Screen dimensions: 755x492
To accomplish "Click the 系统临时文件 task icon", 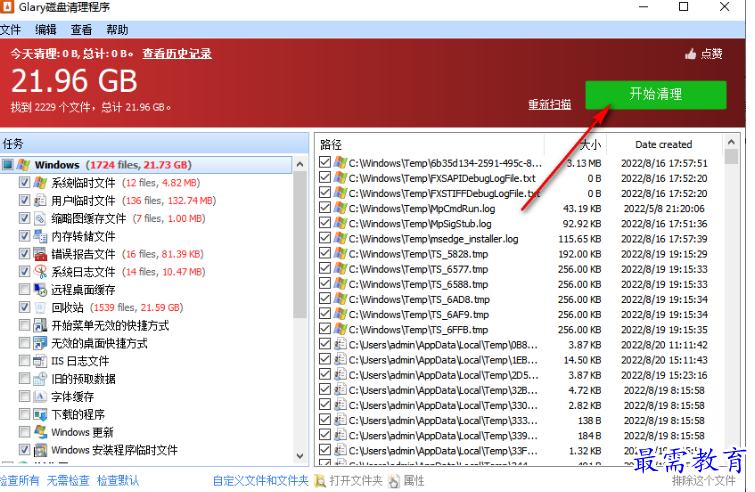I will coord(40,182).
